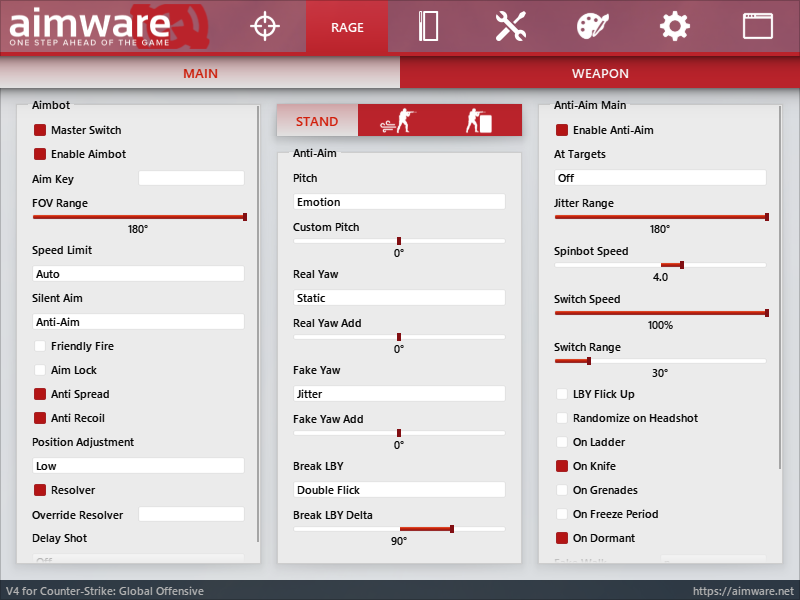Open the paint palette tab icon
Screen dimensions: 800x600
pyautogui.click(x=592, y=26)
